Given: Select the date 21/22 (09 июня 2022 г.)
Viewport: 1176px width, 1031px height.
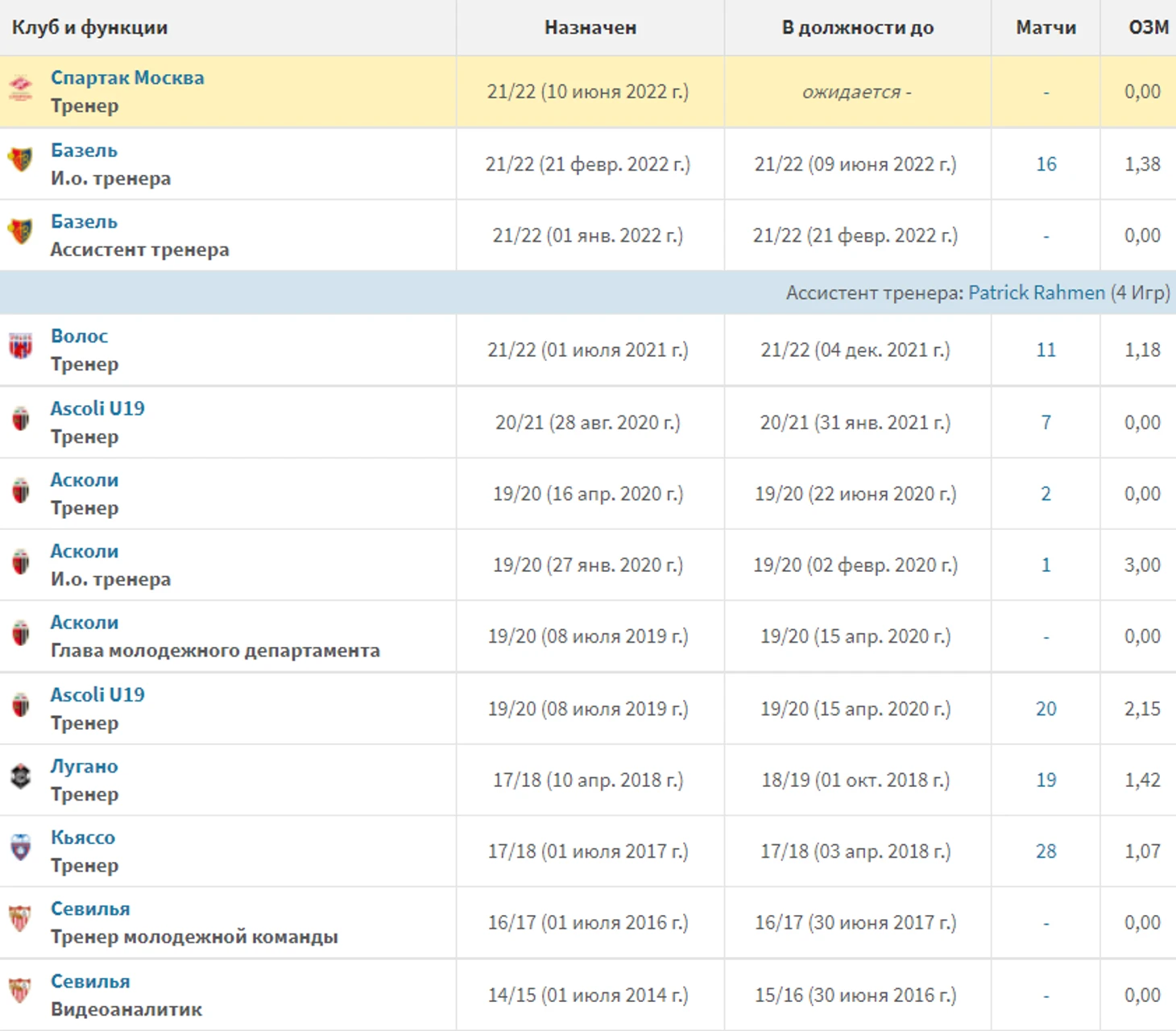Looking at the screenshot, I should 855,164.
